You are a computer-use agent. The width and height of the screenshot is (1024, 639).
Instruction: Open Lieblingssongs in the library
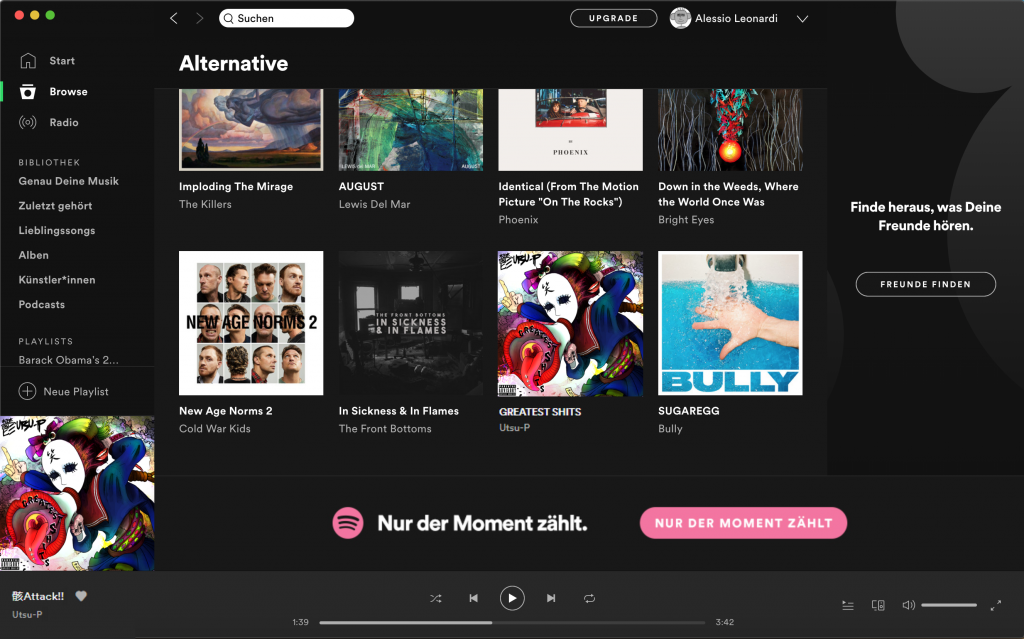pos(56,230)
